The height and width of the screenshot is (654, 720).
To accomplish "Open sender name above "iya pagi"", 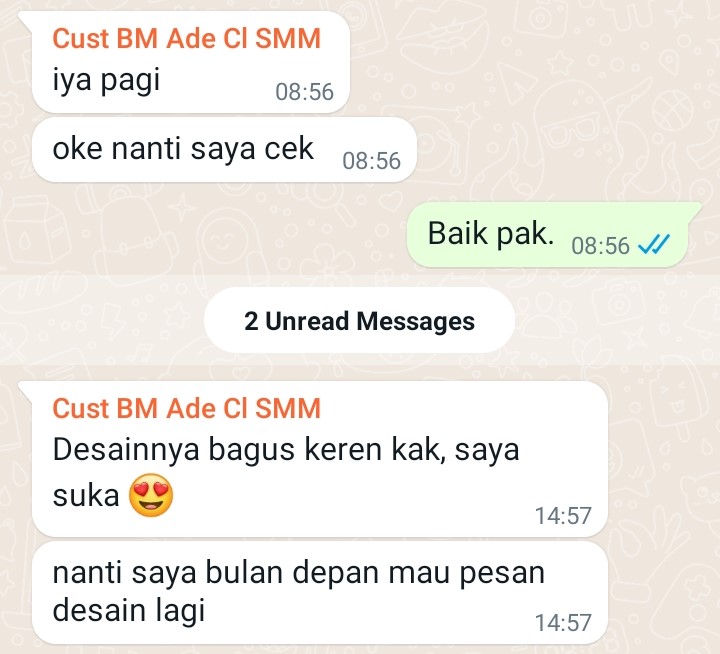I will coord(186,38).
